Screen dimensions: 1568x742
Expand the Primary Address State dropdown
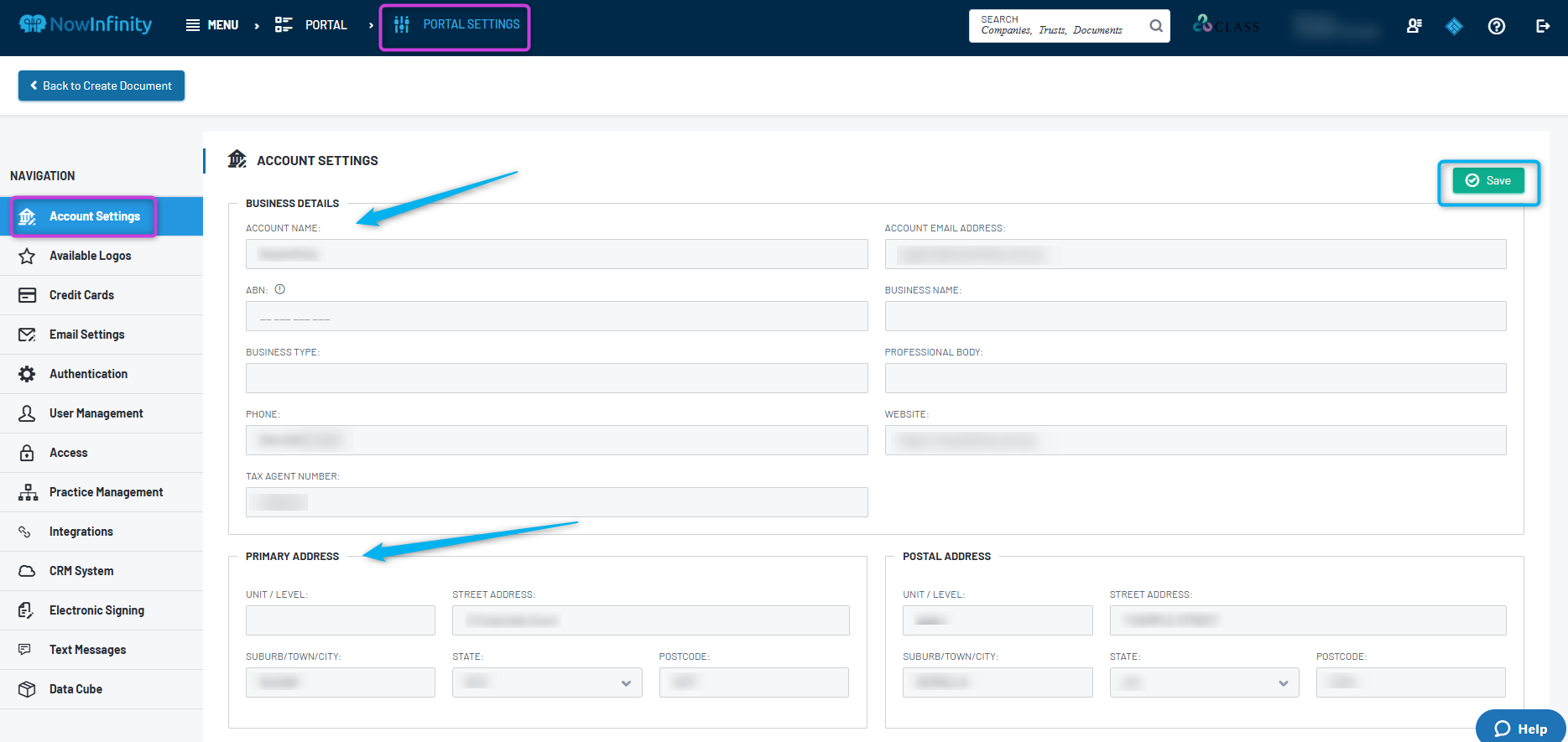click(x=547, y=682)
